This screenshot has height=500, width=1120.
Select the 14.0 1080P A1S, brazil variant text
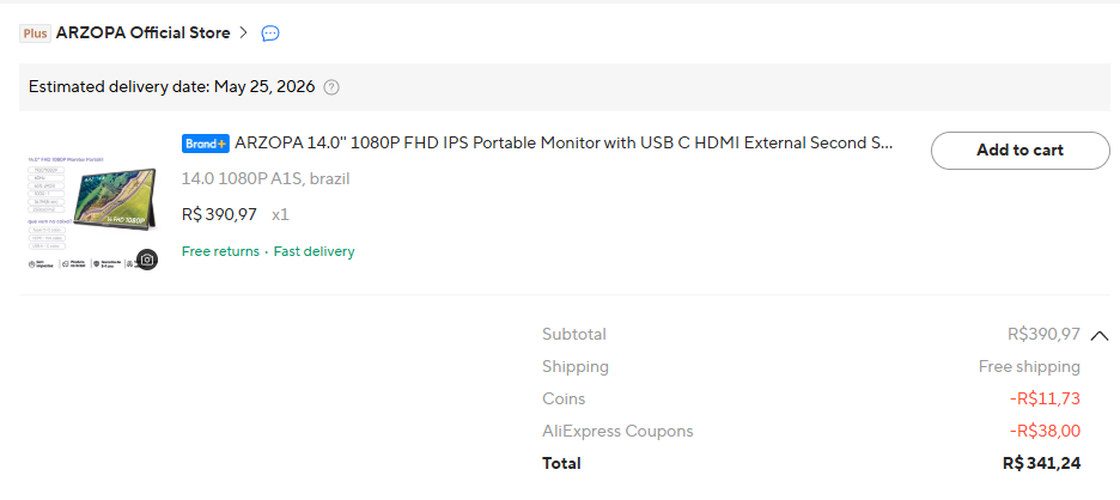click(266, 179)
